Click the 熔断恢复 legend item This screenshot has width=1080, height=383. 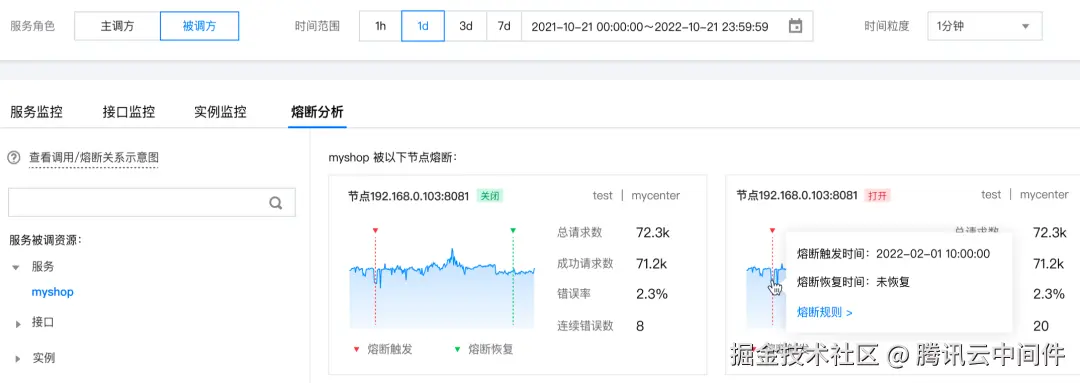point(484,349)
